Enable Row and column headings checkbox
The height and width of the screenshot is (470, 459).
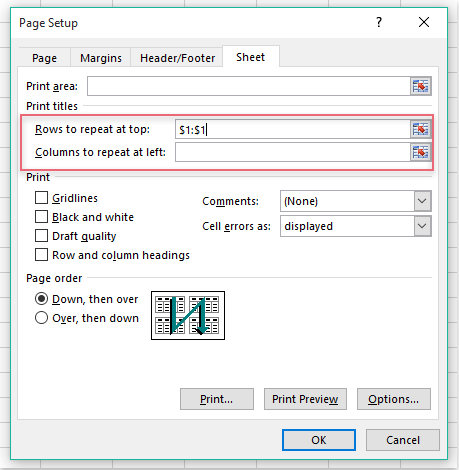pyautogui.click(x=41, y=255)
